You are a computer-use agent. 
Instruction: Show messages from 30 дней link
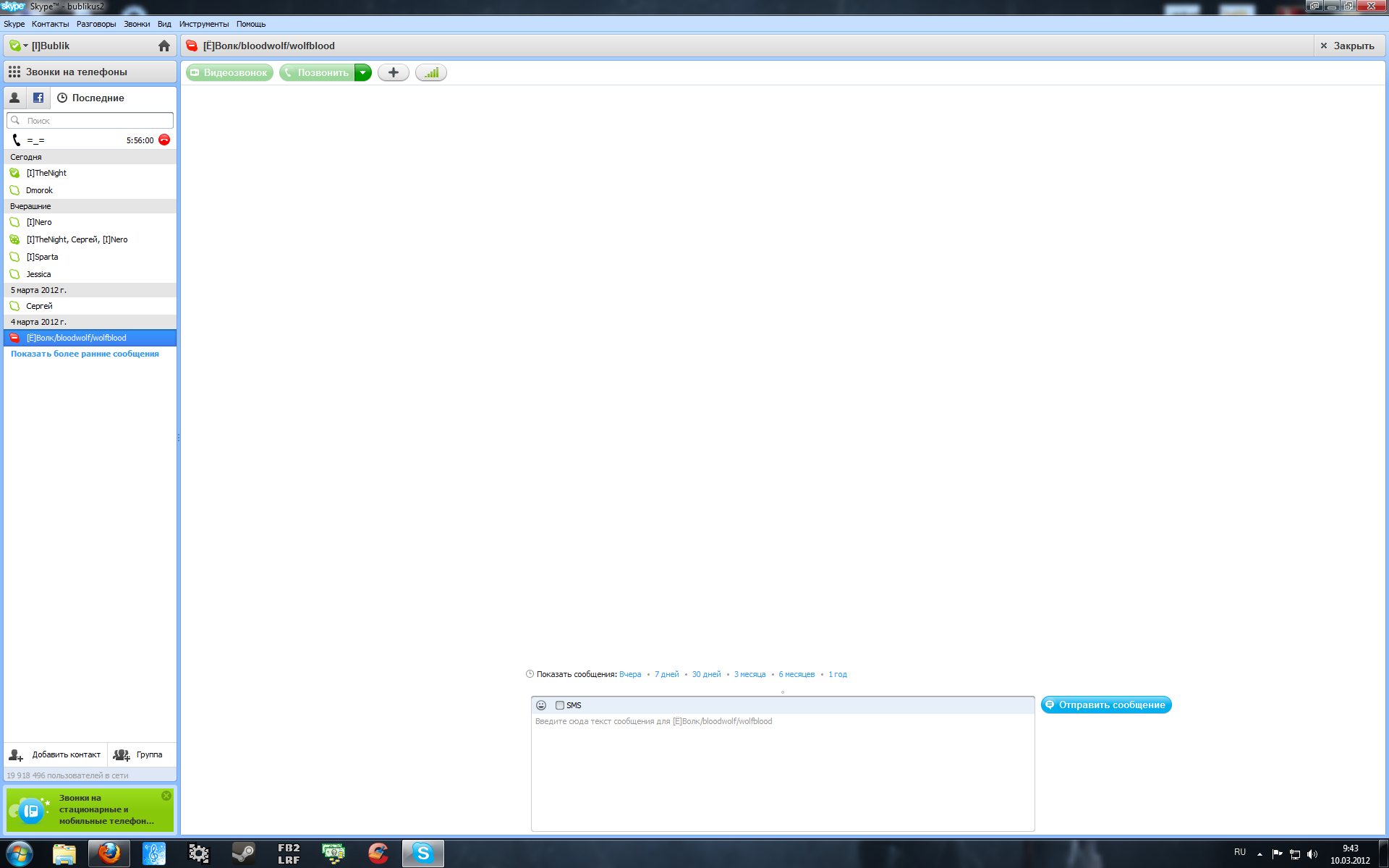(706, 674)
